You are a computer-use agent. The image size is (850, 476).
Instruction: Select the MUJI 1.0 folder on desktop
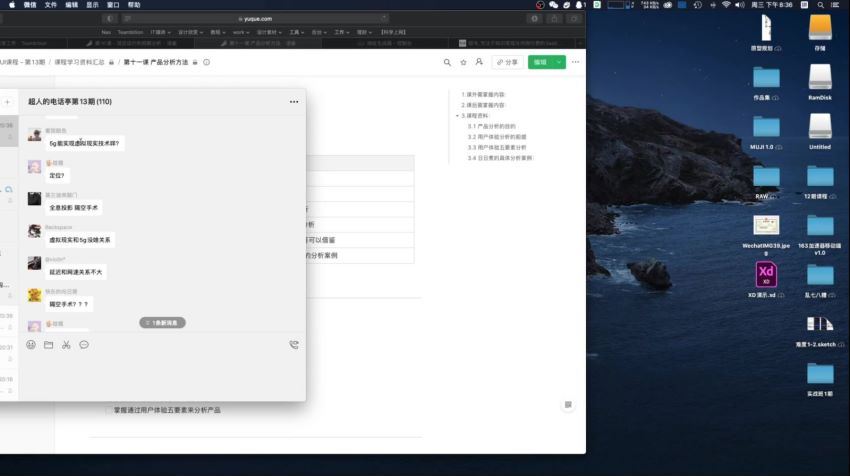pyautogui.click(x=766, y=127)
